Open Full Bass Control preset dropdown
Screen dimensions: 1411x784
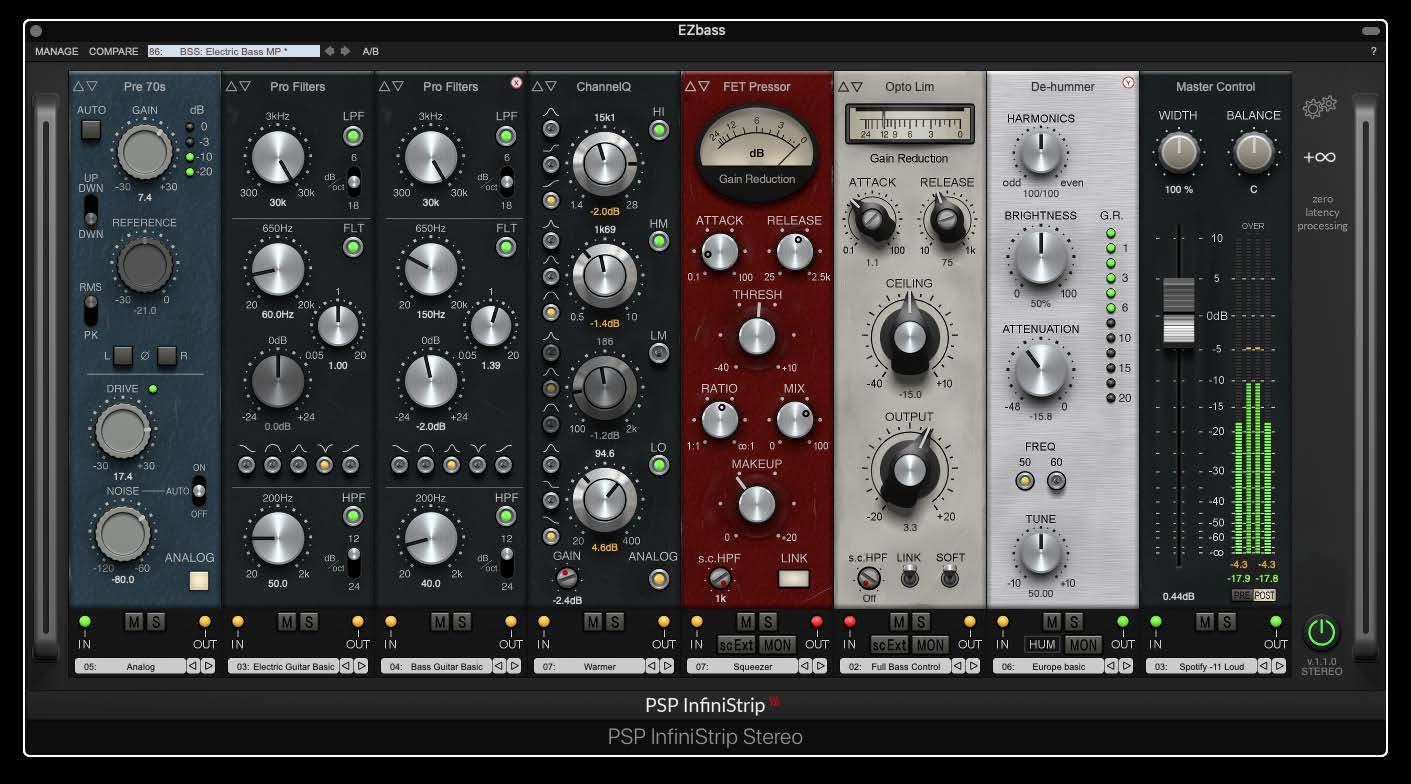[895, 666]
